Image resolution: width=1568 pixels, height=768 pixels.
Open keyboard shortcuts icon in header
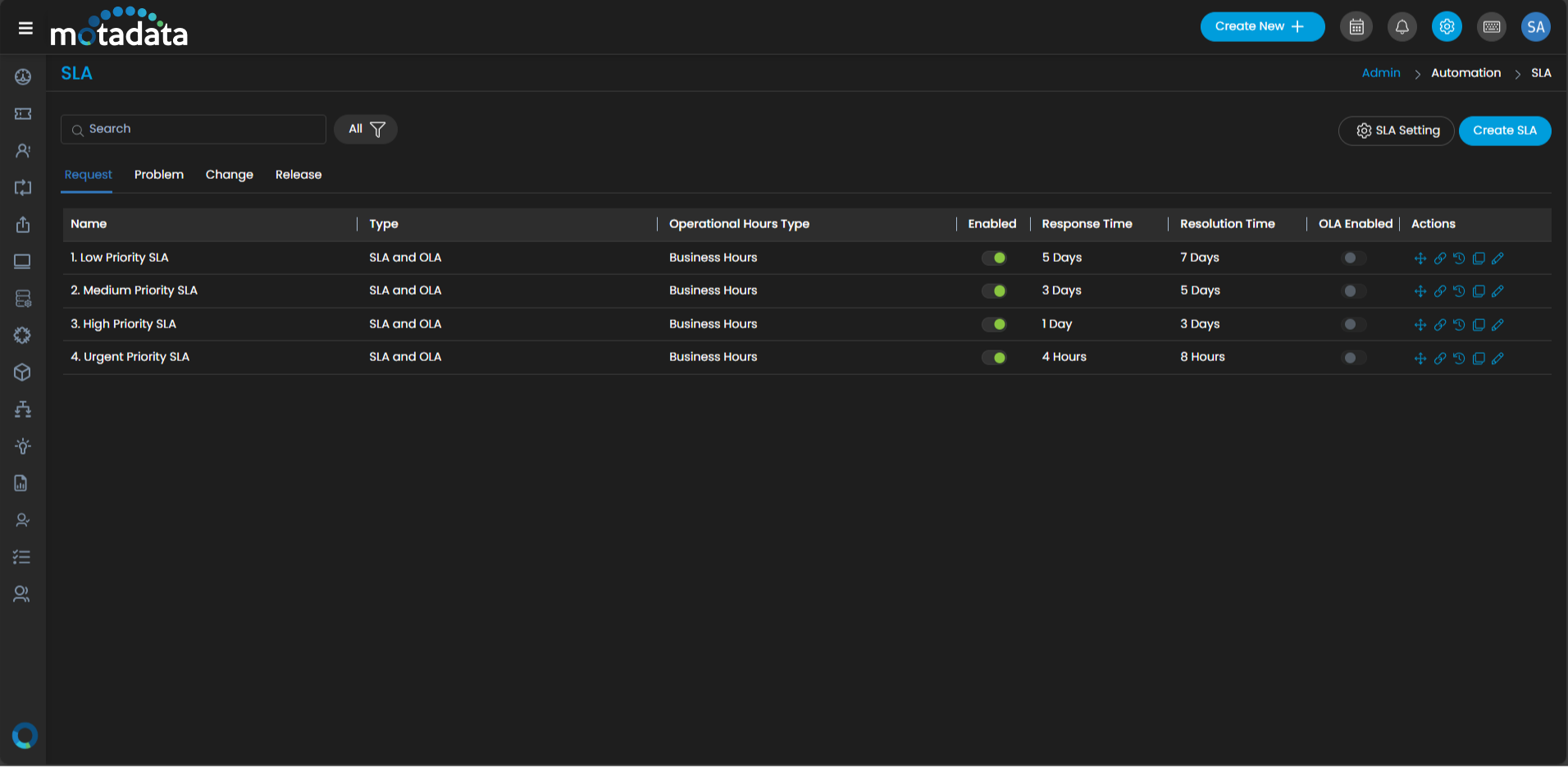click(x=1492, y=27)
